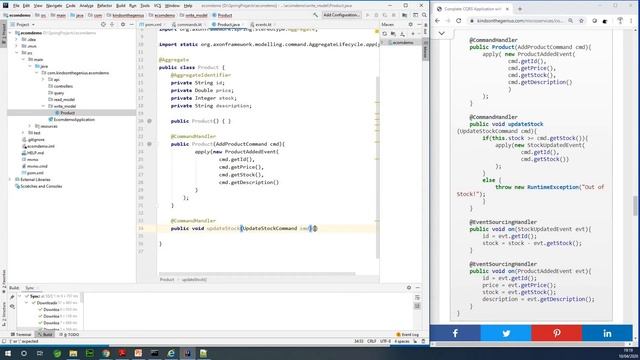Expand ecomdemo in Maven panel
This screenshot has height=360, width=640.
point(383,42)
